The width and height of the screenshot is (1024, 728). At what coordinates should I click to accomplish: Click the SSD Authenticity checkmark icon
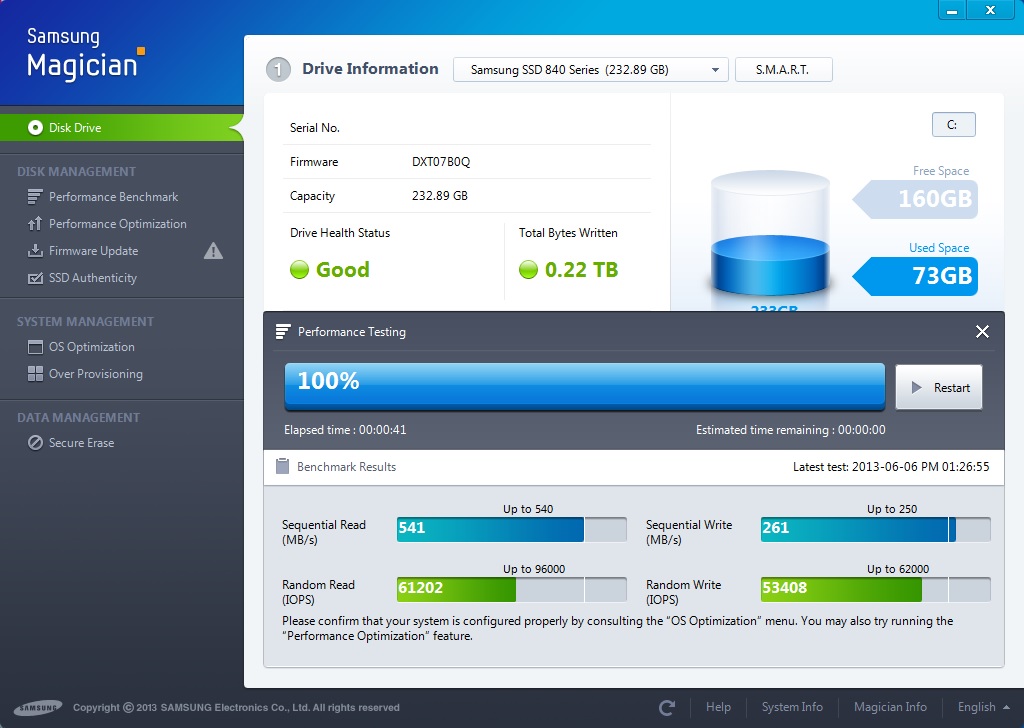tap(35, 278)
